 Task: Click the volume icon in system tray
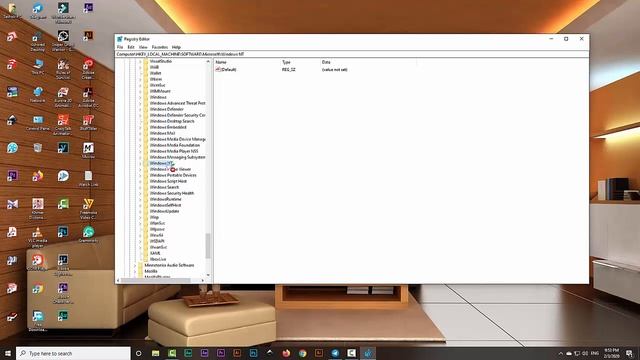tap(585, 353)
